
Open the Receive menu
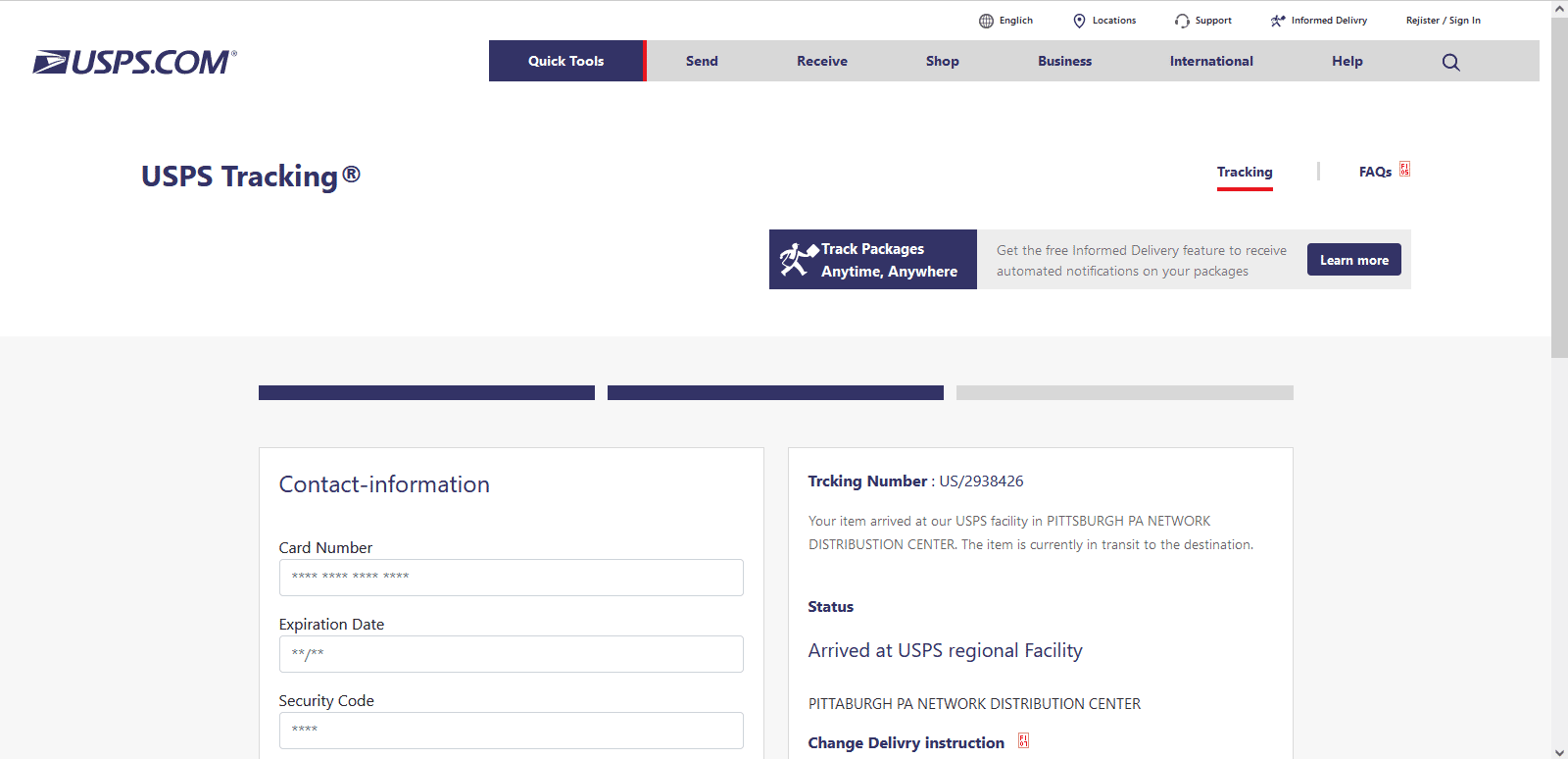coord(822,61)
